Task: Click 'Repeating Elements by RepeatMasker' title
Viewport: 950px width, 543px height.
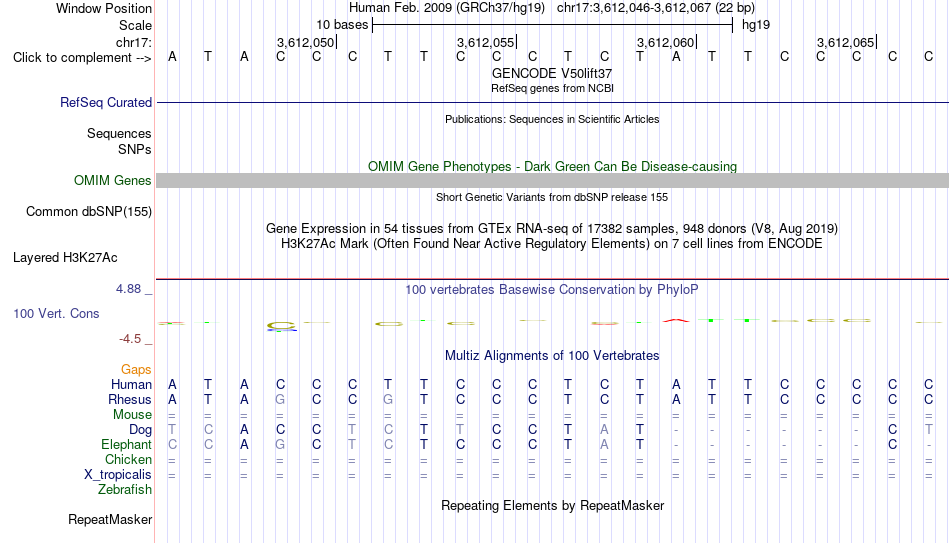Action: pos(552,505)
